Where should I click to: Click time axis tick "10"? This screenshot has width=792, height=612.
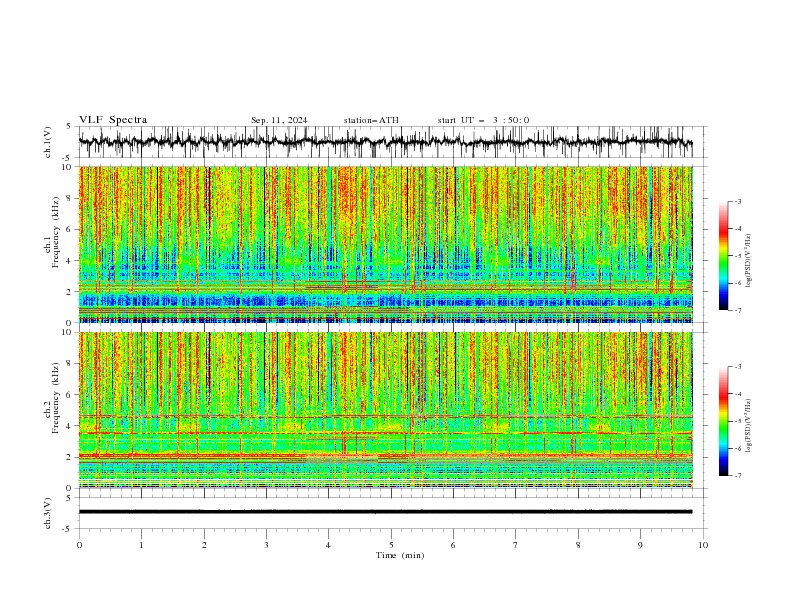703,545
